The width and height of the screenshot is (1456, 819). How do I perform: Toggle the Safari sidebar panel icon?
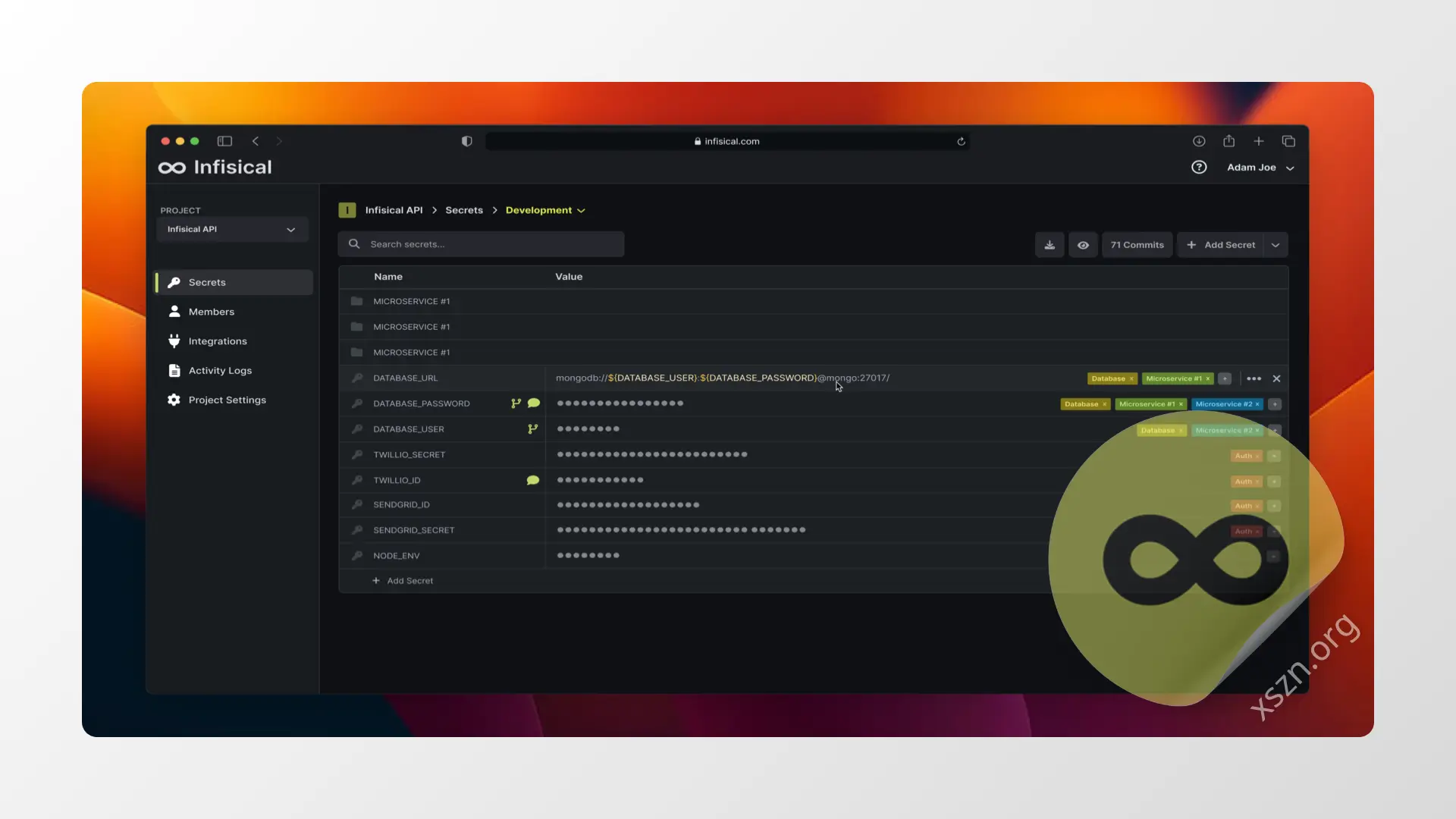click(x=224, y=141)
